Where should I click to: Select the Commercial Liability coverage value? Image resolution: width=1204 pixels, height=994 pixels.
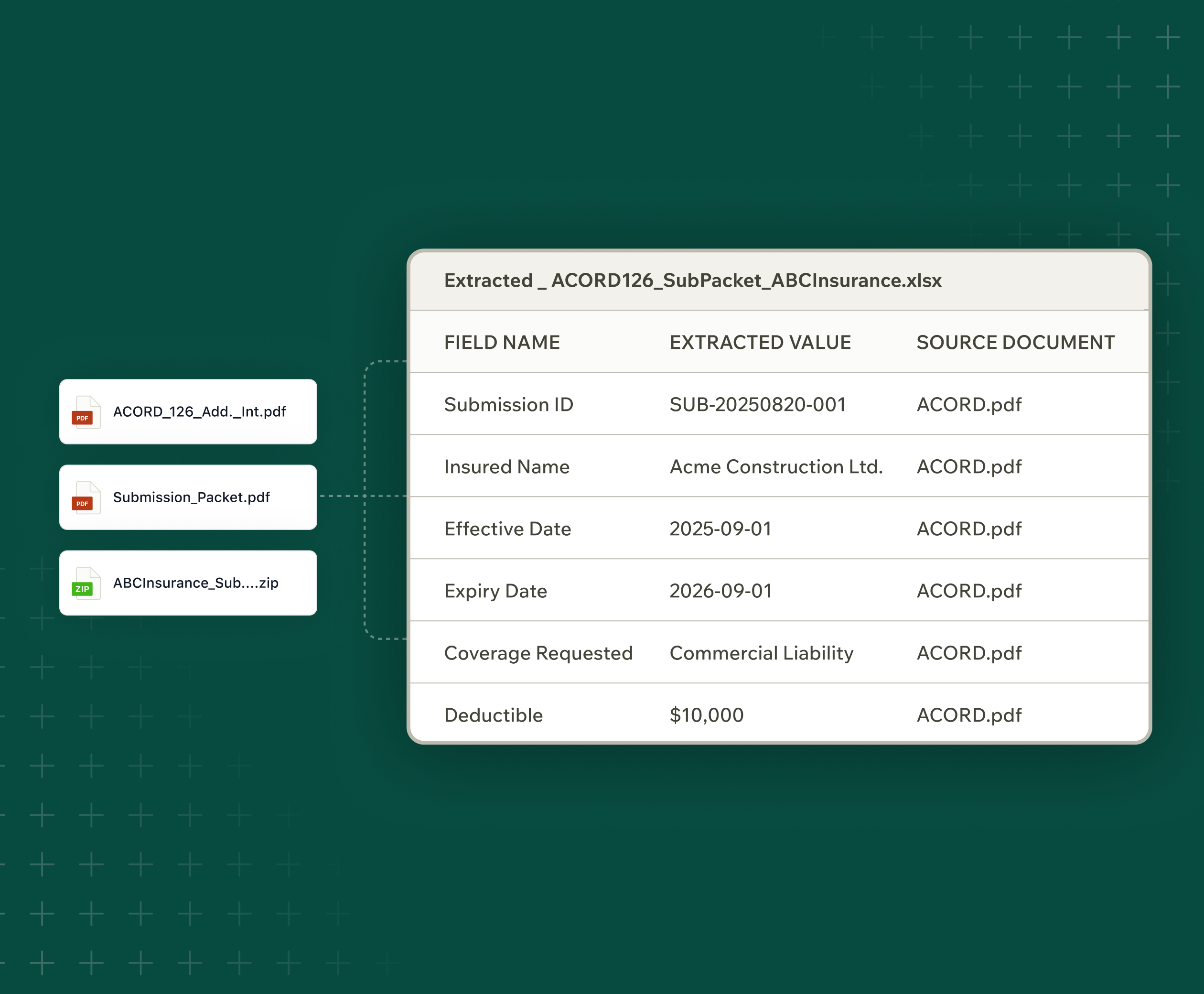[761, 653]
